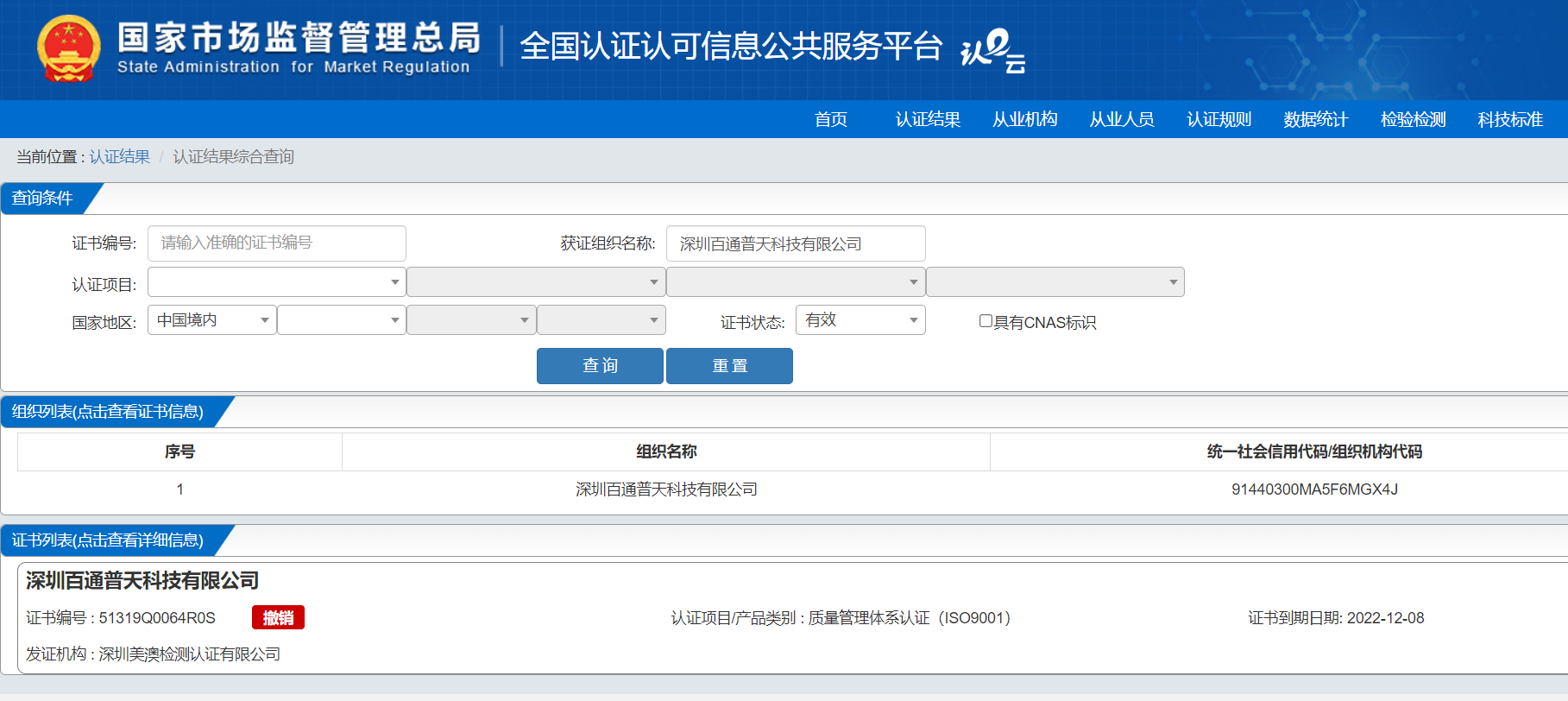
Task: Expand the 证书状态 dropdown showing 有效
Action: tap(860, 319)
